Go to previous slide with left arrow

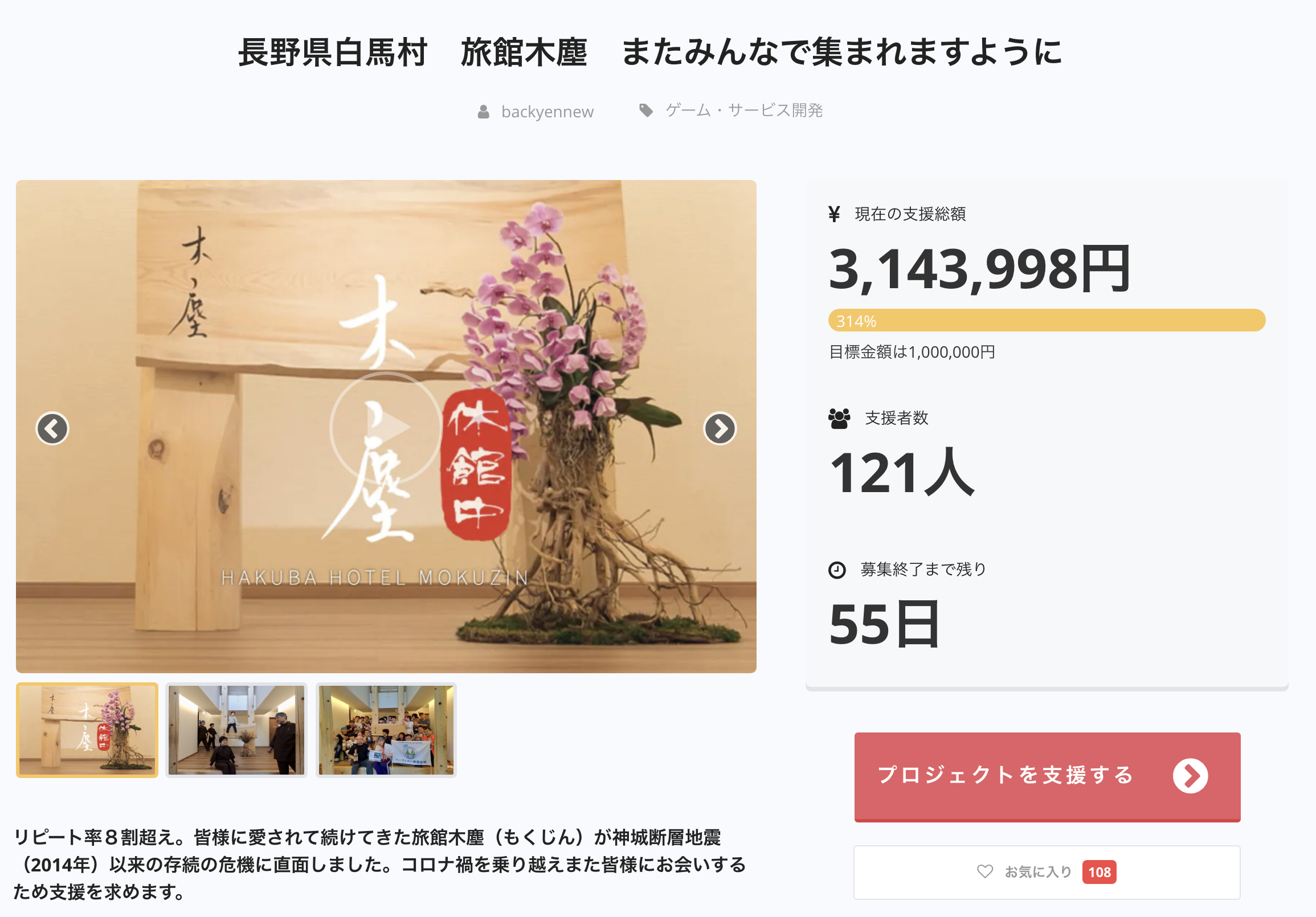click(53, 428)
